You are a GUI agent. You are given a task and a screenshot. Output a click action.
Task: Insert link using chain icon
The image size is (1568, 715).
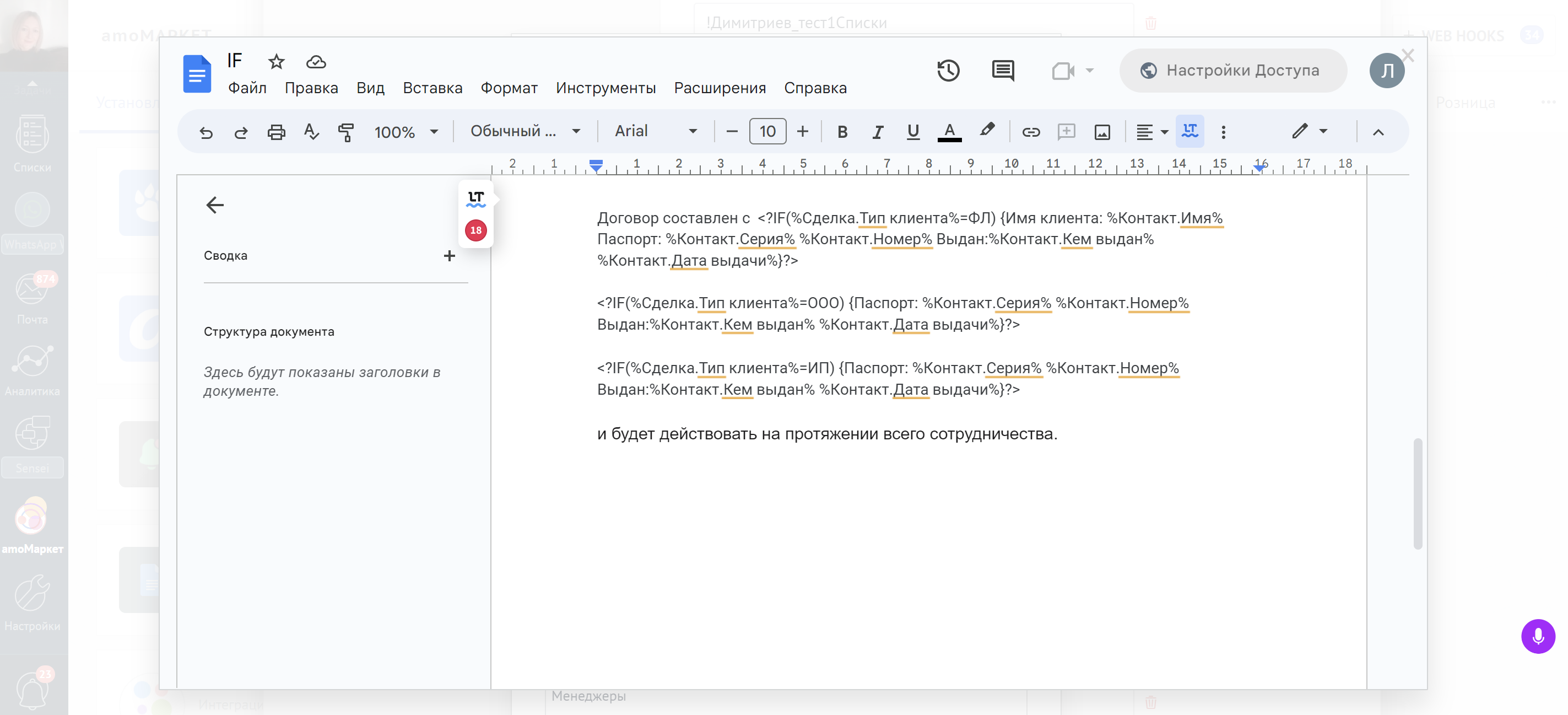[1030, 132]
